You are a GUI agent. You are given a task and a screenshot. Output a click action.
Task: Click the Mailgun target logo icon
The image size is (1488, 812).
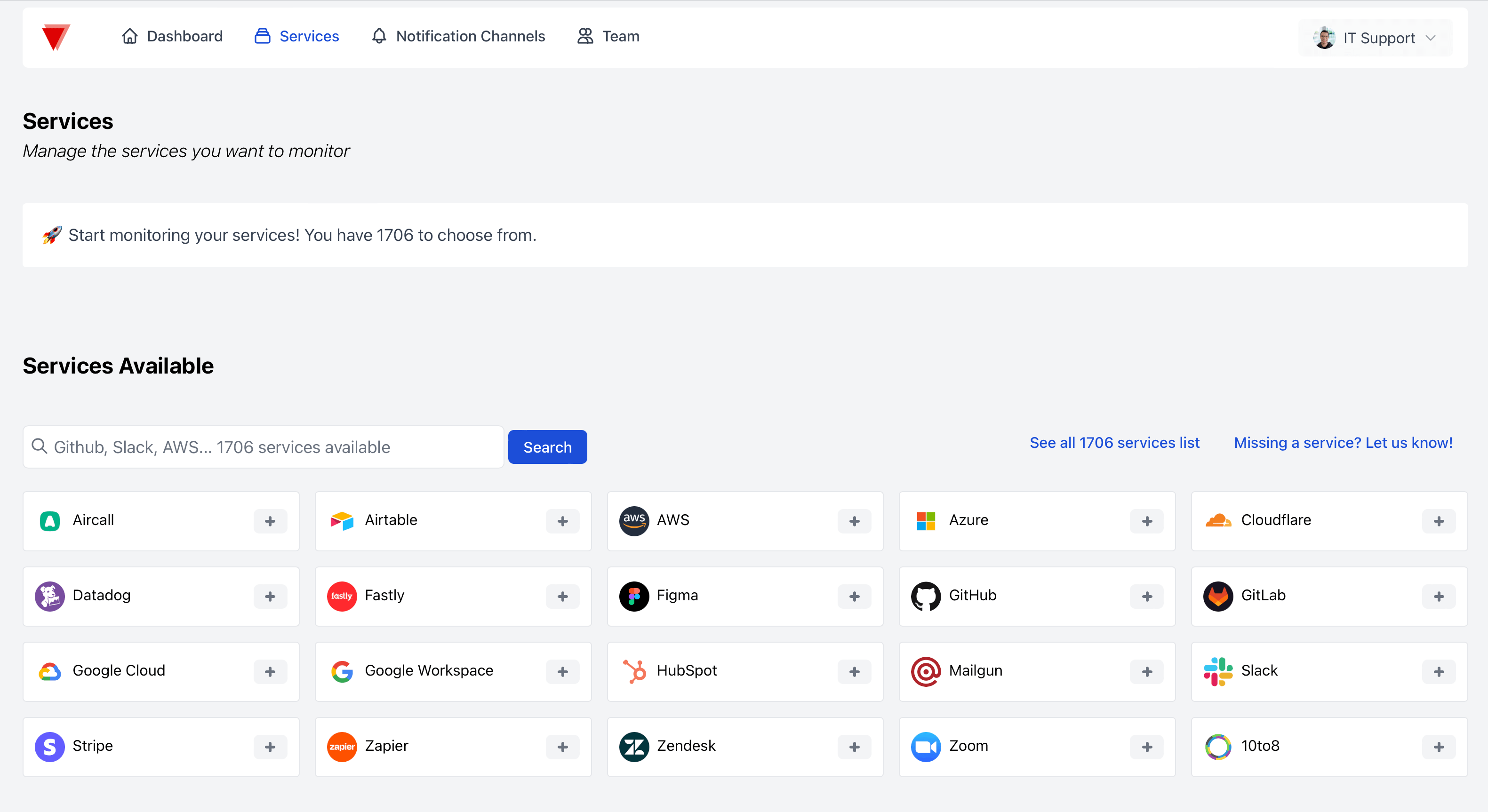(x=926, y=672)
